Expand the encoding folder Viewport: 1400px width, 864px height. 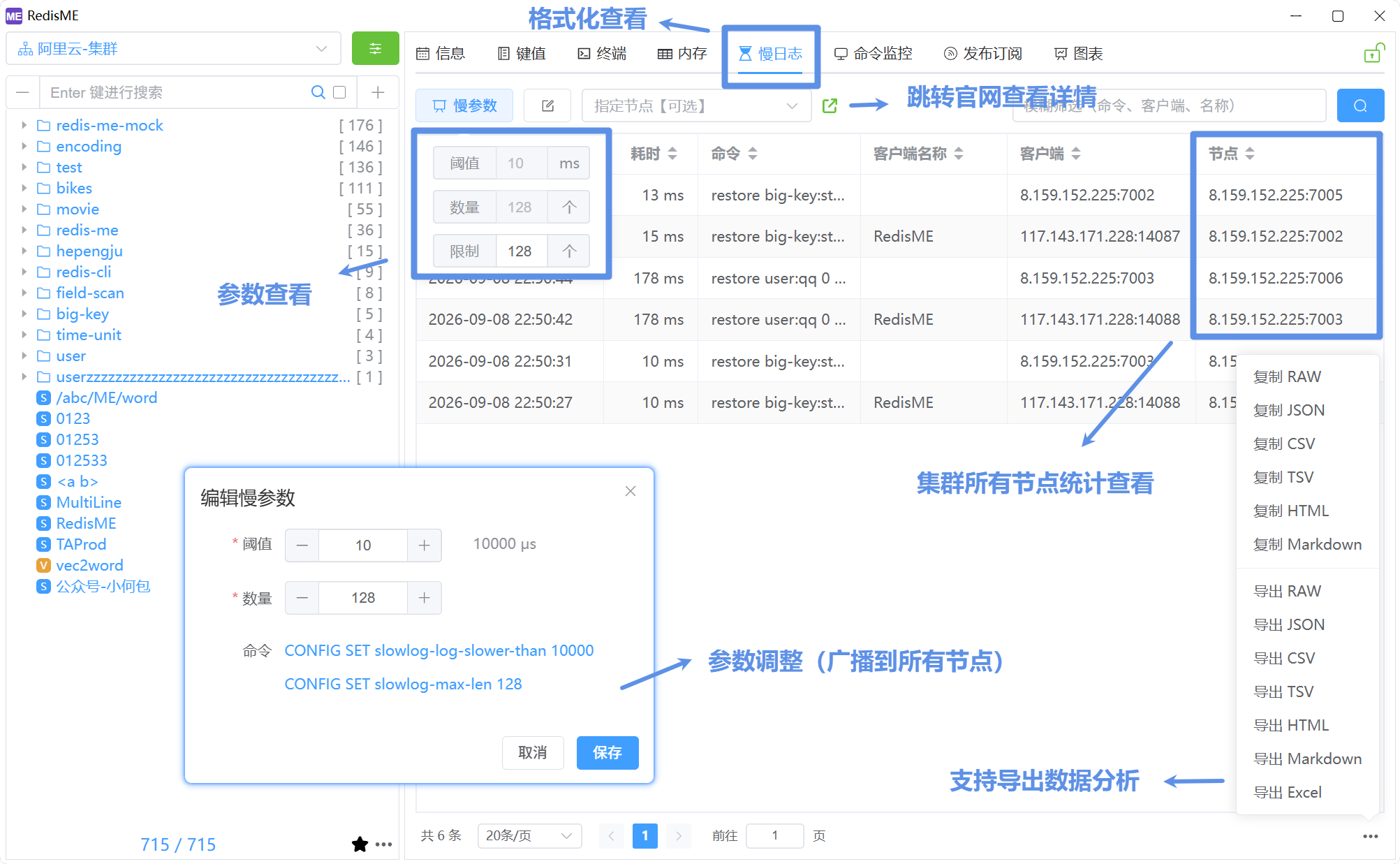tap(24, 146)
